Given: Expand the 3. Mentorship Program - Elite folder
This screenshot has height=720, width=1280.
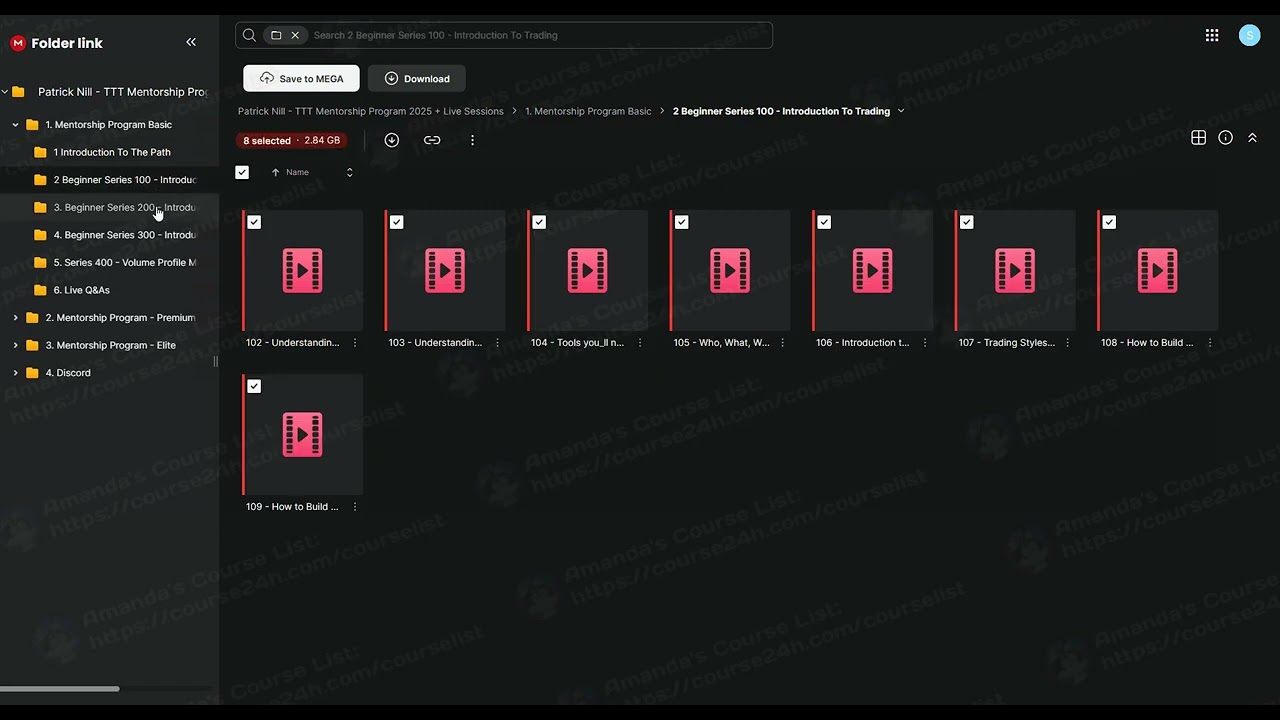Looking at the screenshot, I should 15,345.
